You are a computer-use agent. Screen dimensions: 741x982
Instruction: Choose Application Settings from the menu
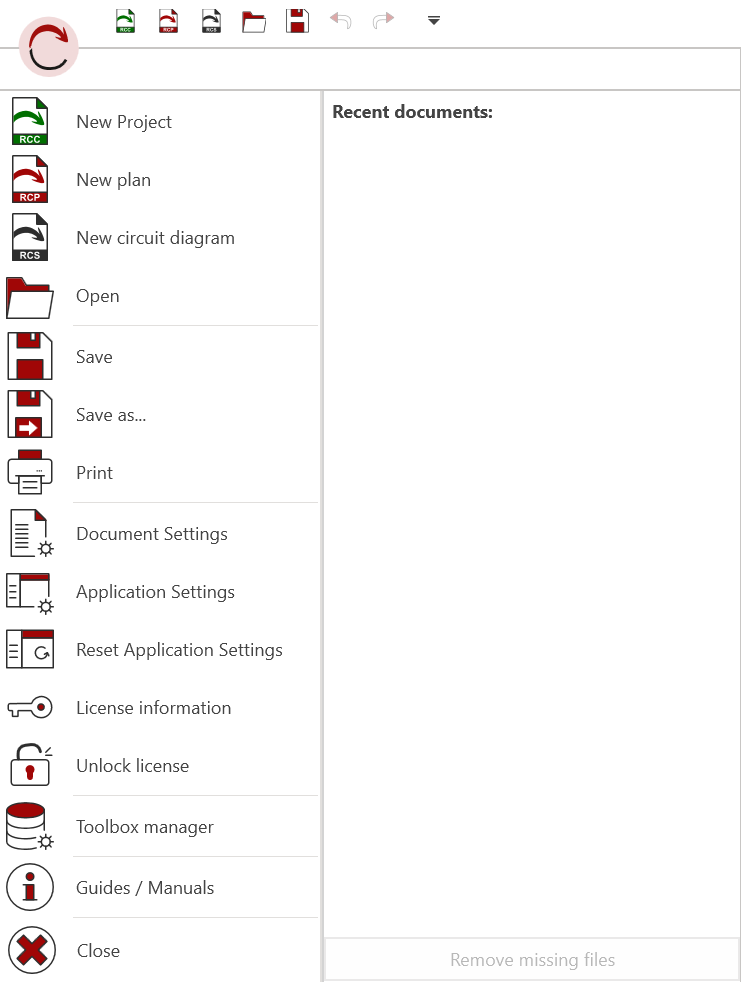pos(155,591)
